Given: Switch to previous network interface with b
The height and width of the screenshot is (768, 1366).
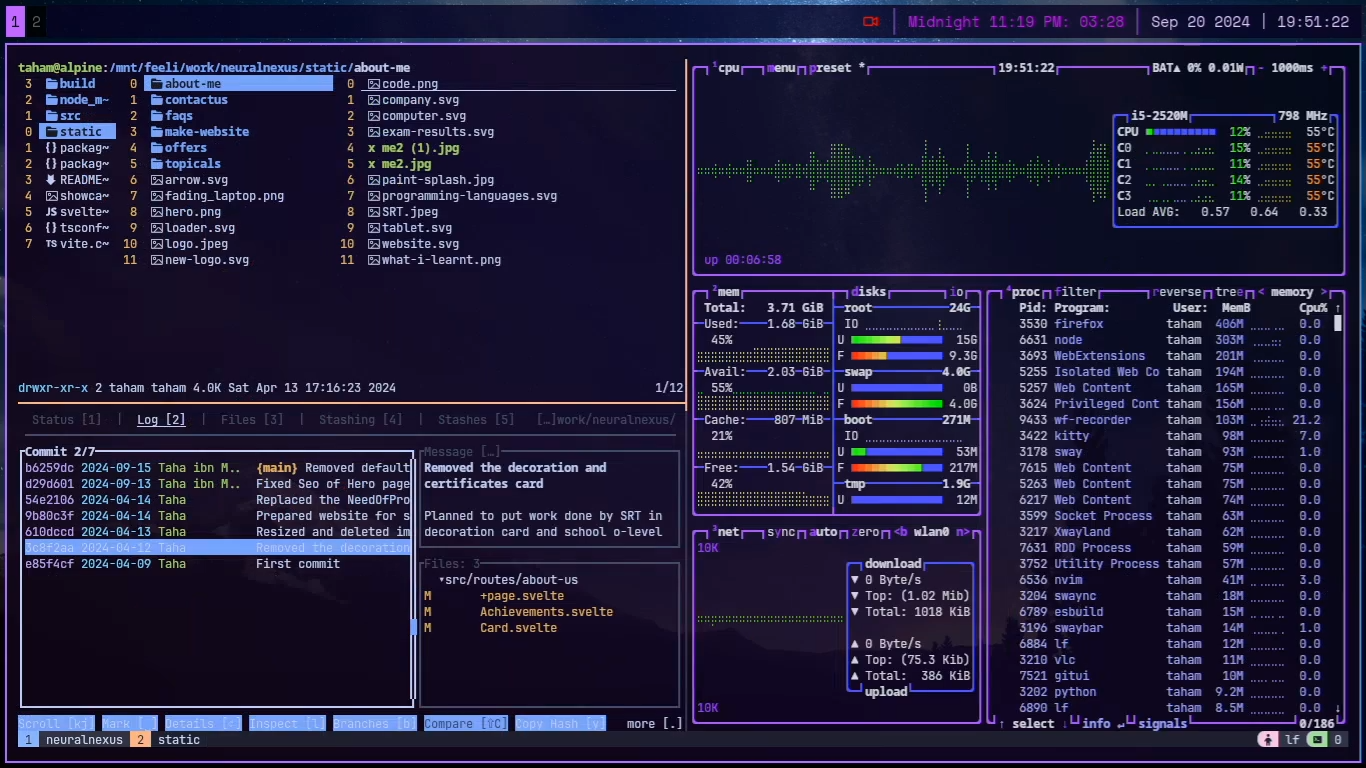Looking at the screenshot, I should coord(901,532).
